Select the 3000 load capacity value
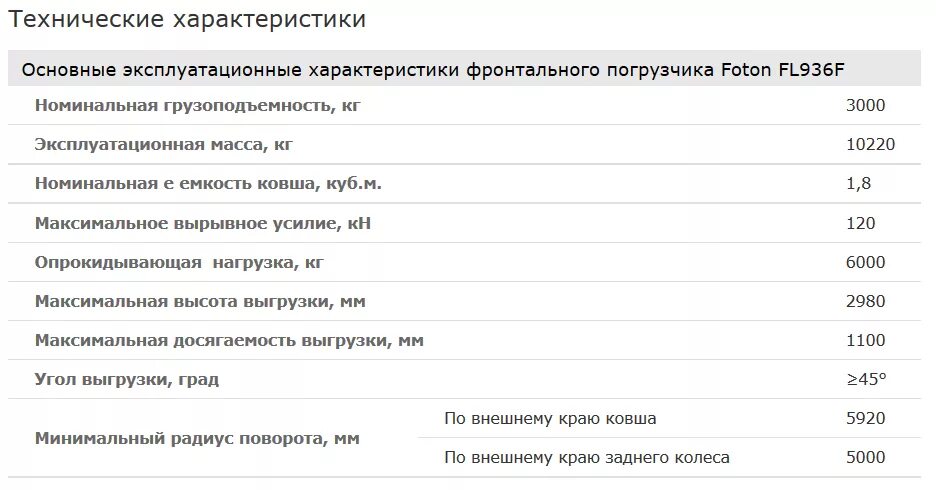This screenshot has width=936, height=490. coord(866,106)
